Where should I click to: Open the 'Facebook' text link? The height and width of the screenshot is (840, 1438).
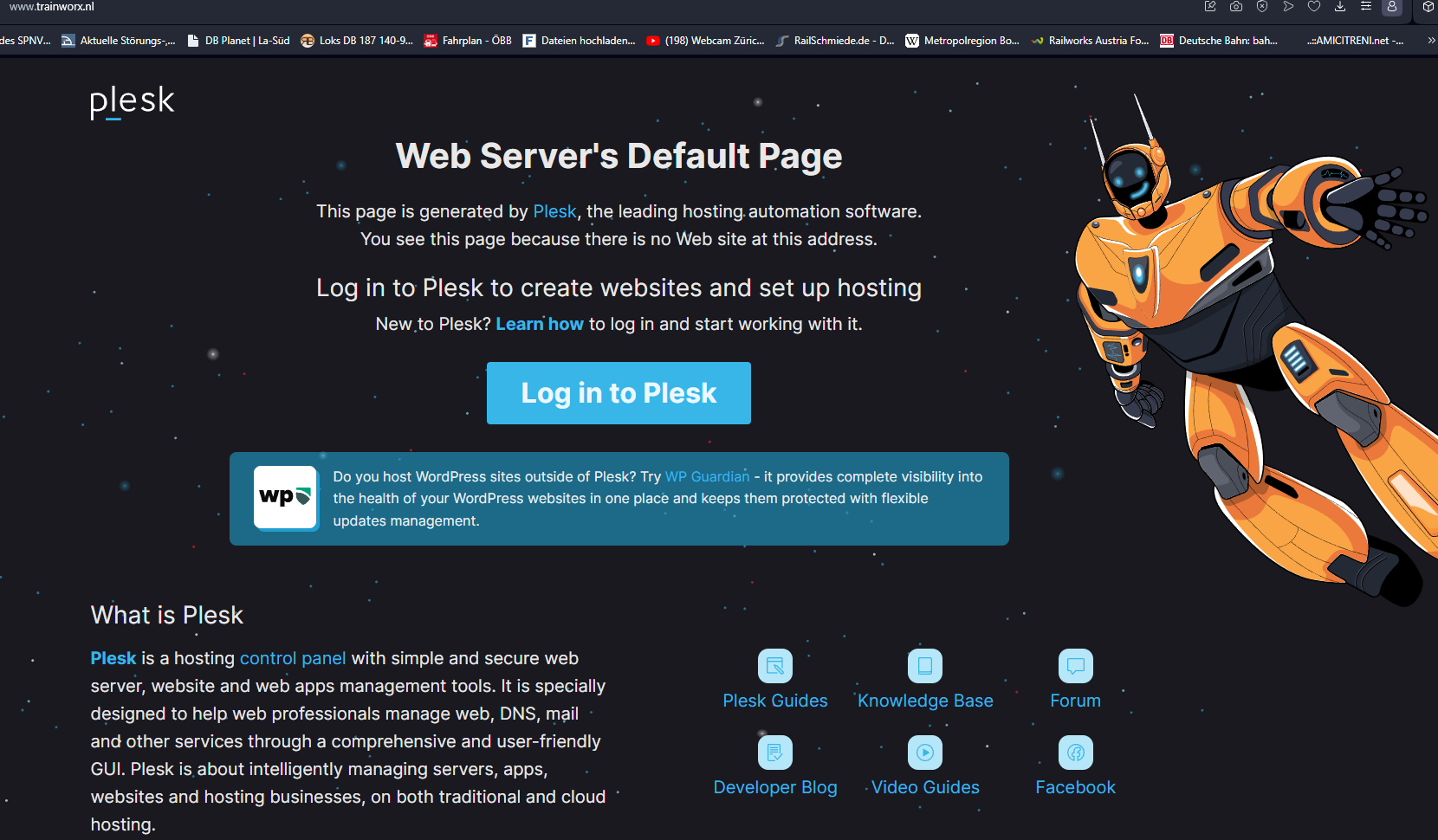[x=1076, y=787]
